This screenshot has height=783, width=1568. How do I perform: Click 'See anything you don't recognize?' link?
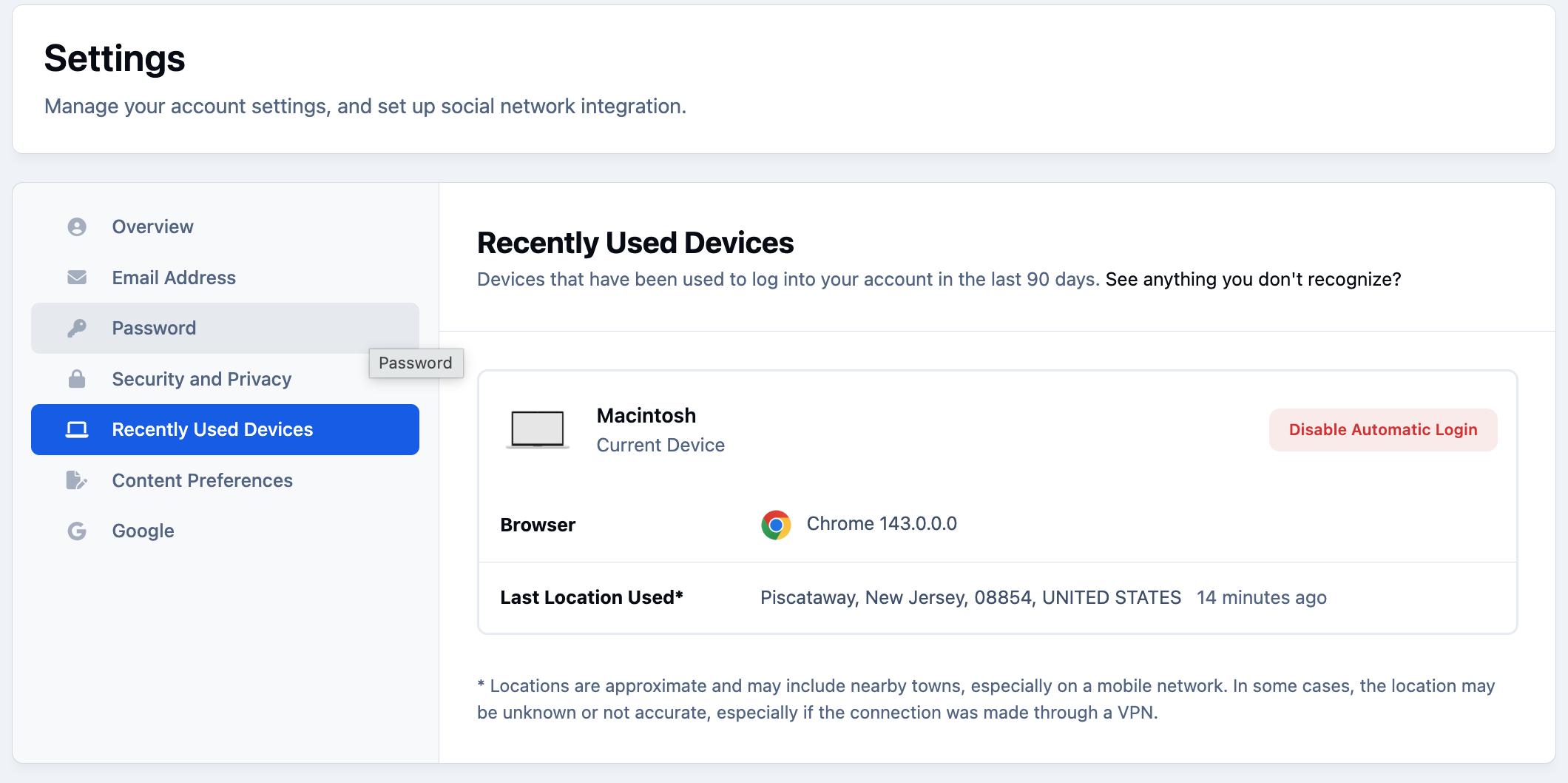point(1253,279)
